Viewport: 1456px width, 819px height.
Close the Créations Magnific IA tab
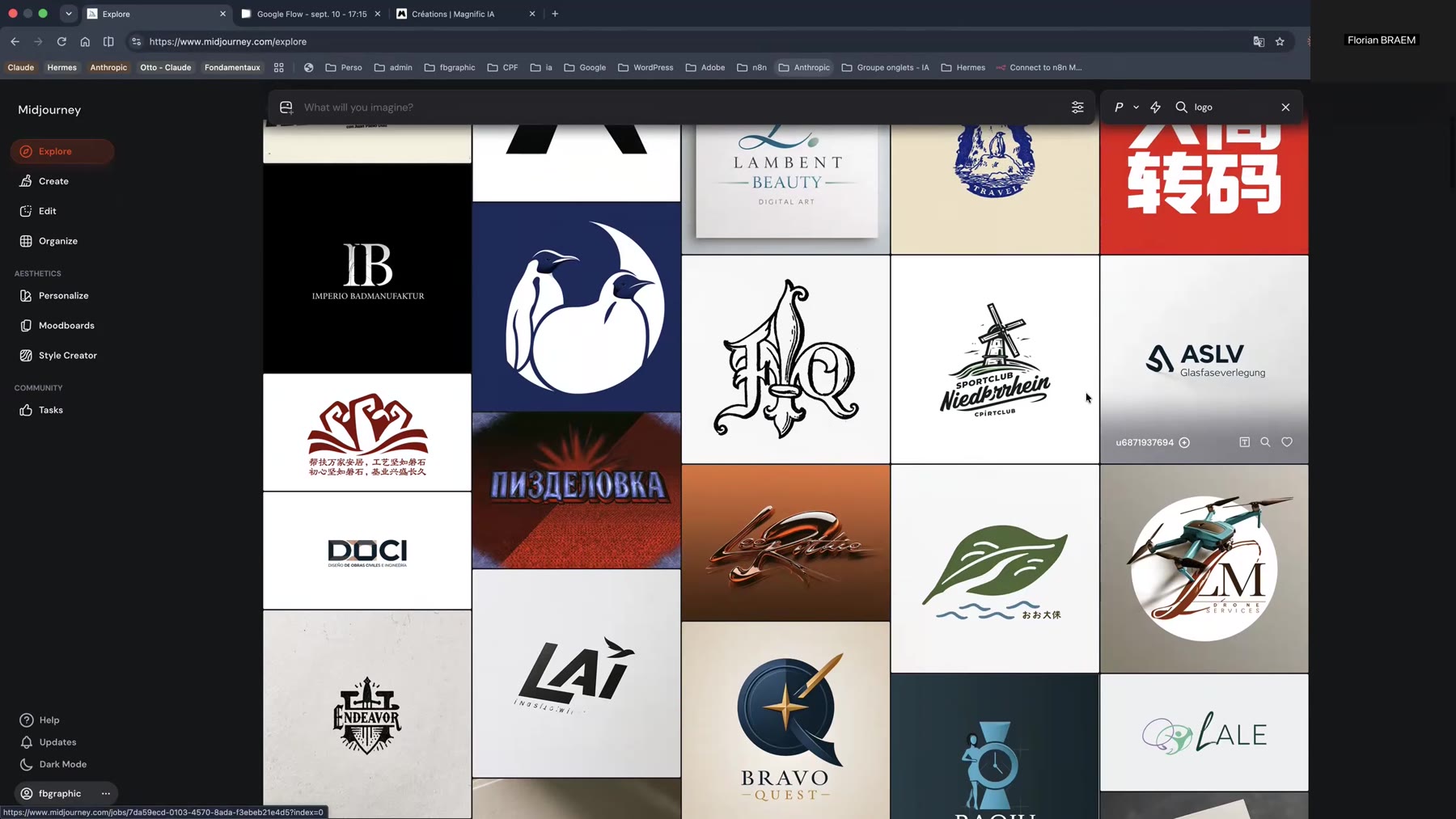[x=532, y=14]
